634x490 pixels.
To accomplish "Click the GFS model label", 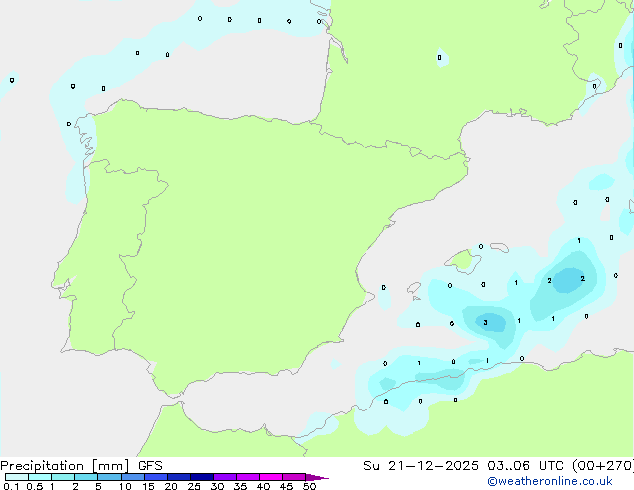I will pos(151,466).
